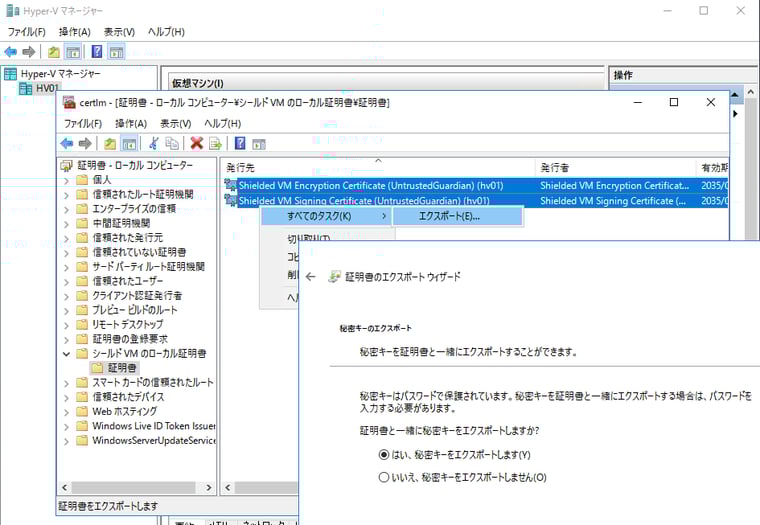Click tree pane scroll left arrow
The image size is (760, 525).
(64, 488)
